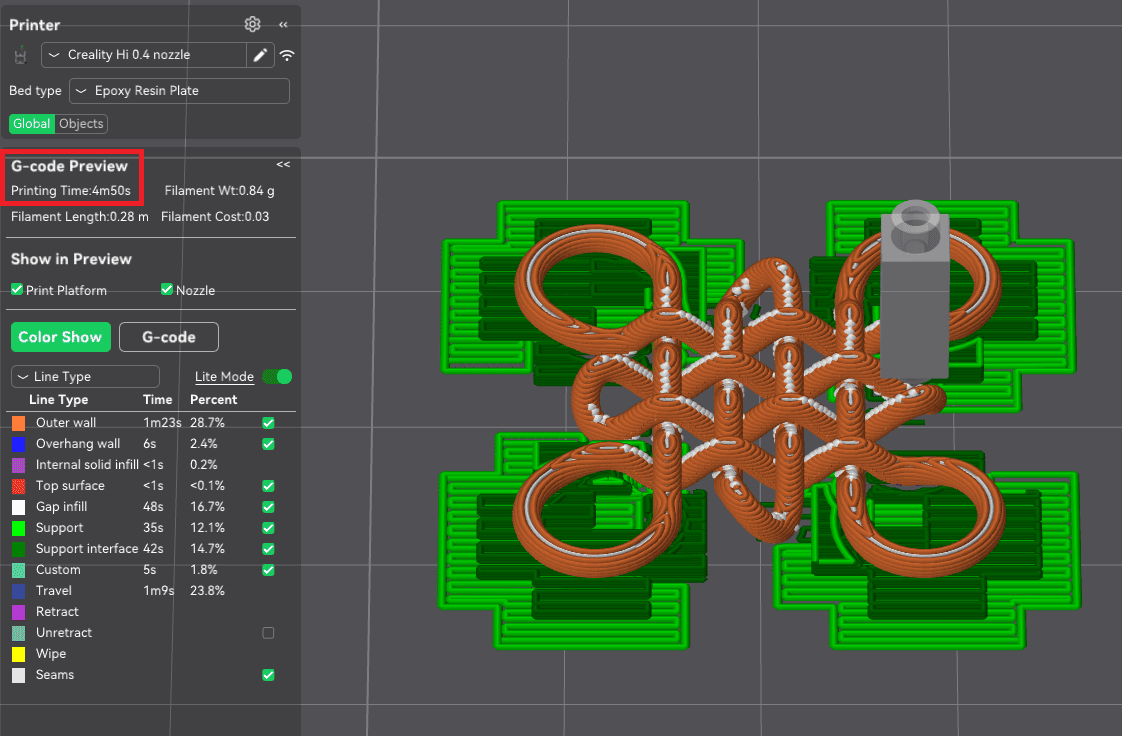Enable the Unretract checkbox
Screen dimensions: 1122x736
click(x=268, y=632)
